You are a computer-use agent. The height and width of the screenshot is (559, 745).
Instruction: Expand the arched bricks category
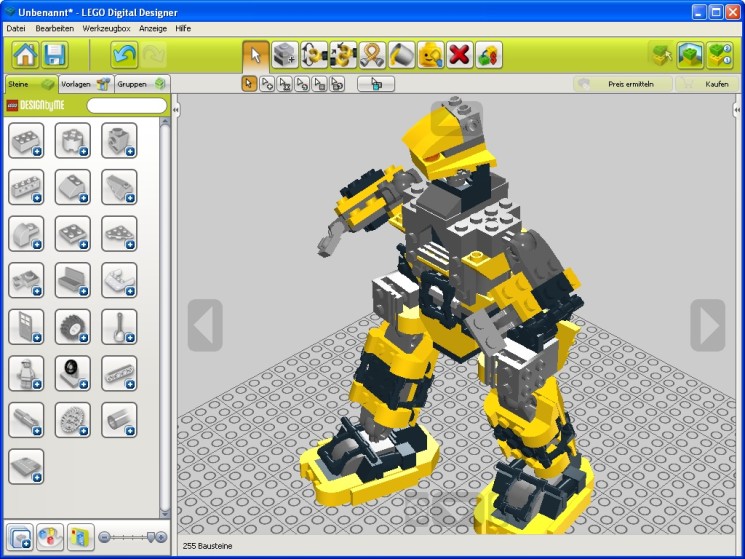pos(26,234)
